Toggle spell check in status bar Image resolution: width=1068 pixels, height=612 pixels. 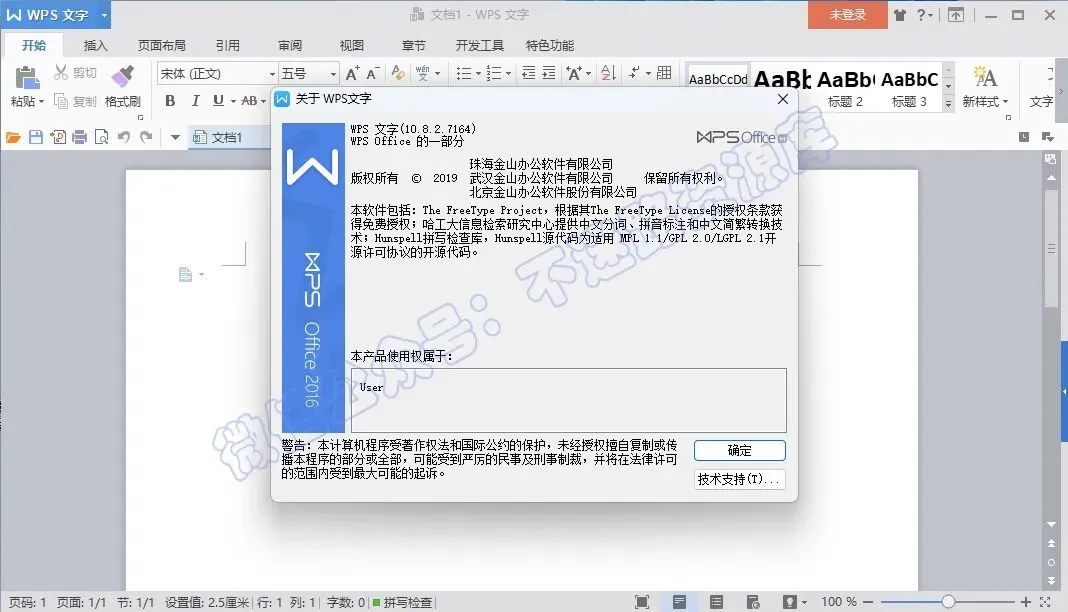click(403, 602)
